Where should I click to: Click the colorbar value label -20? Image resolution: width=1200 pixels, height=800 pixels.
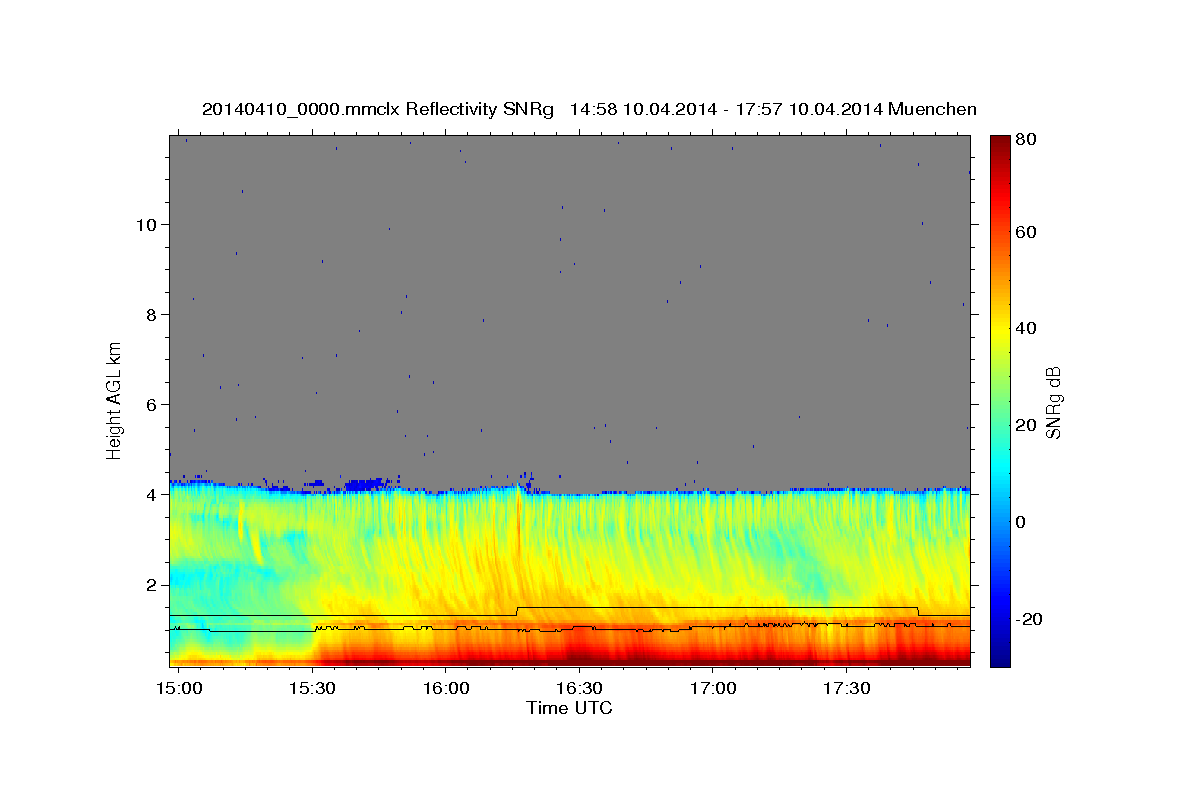click(x=1028, y=619)
